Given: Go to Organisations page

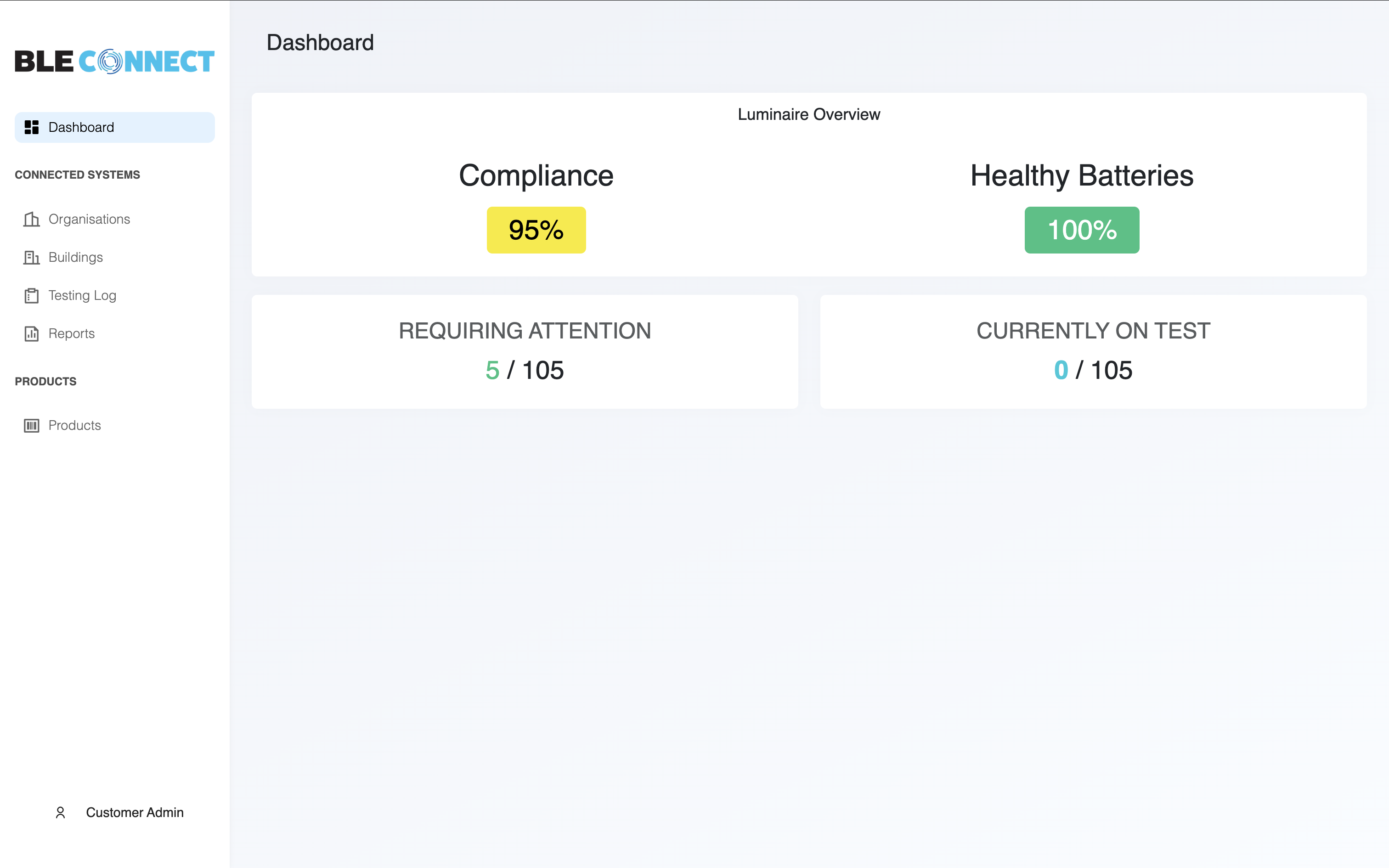Looking at the screenshot, I should [89, 220].
